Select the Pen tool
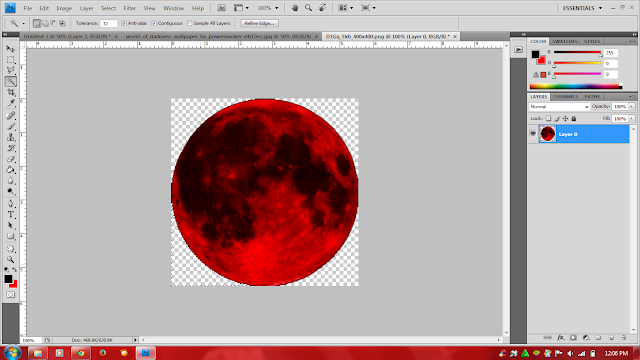This screenshot has height=360, width=640. (x=11, y=204)
